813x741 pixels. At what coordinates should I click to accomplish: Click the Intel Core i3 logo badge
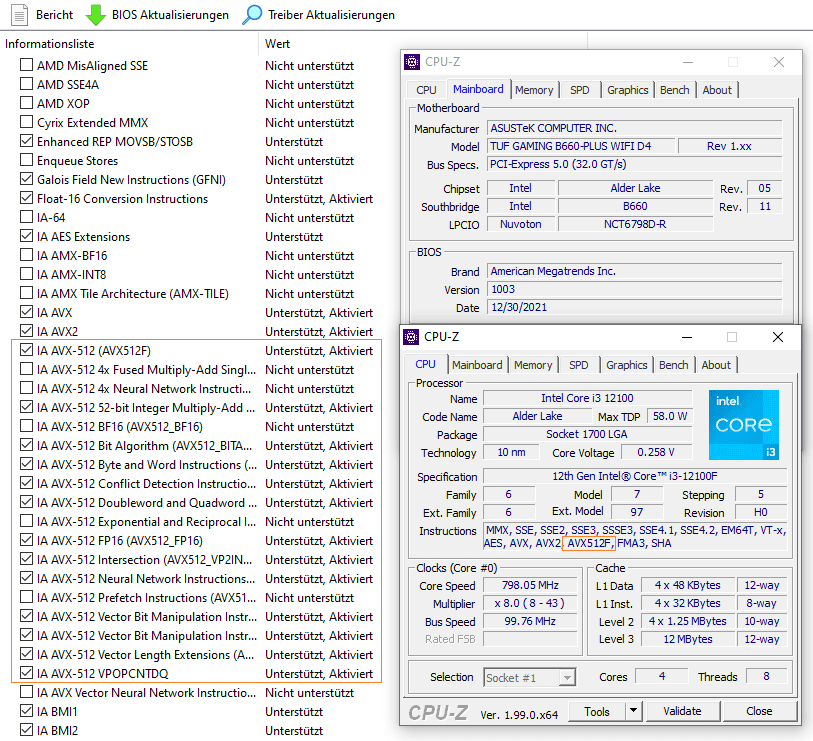[x=744, y=425]
